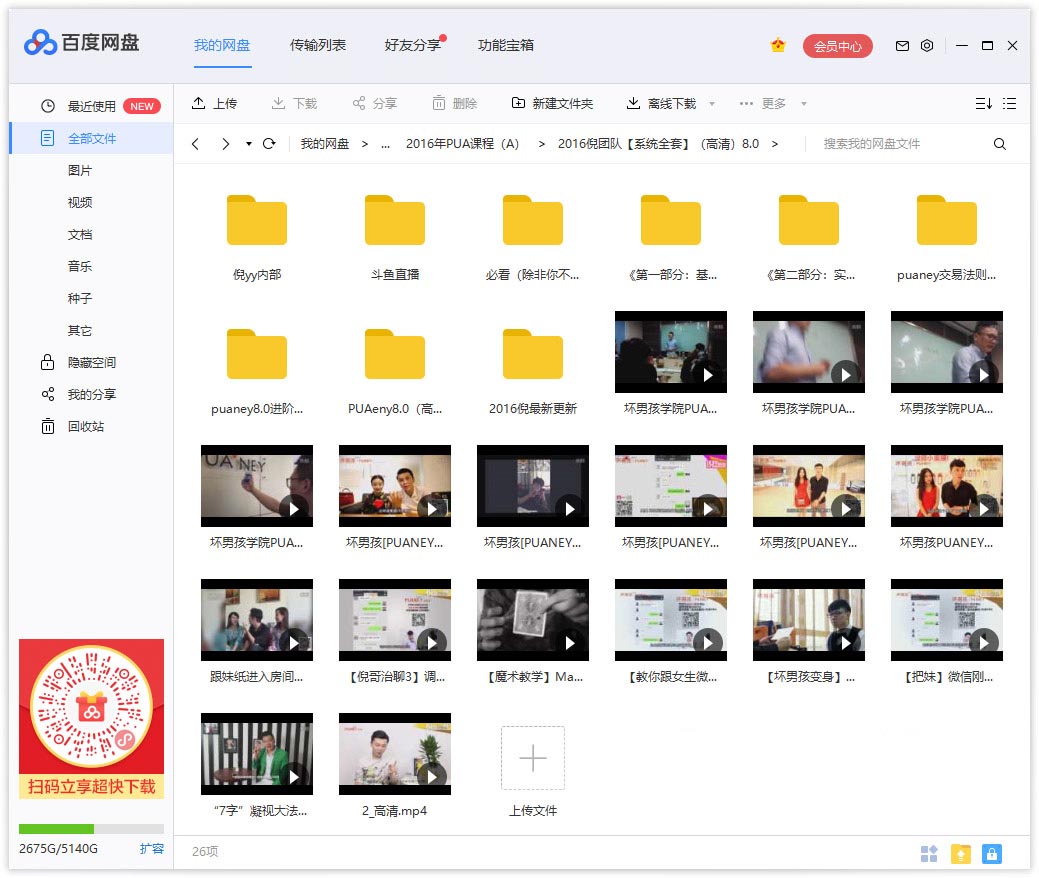The width and height of the screenshot is (1039, 878).
Task: Expand the 离线下载 dropdown arrow
Action: click(712, 103)
